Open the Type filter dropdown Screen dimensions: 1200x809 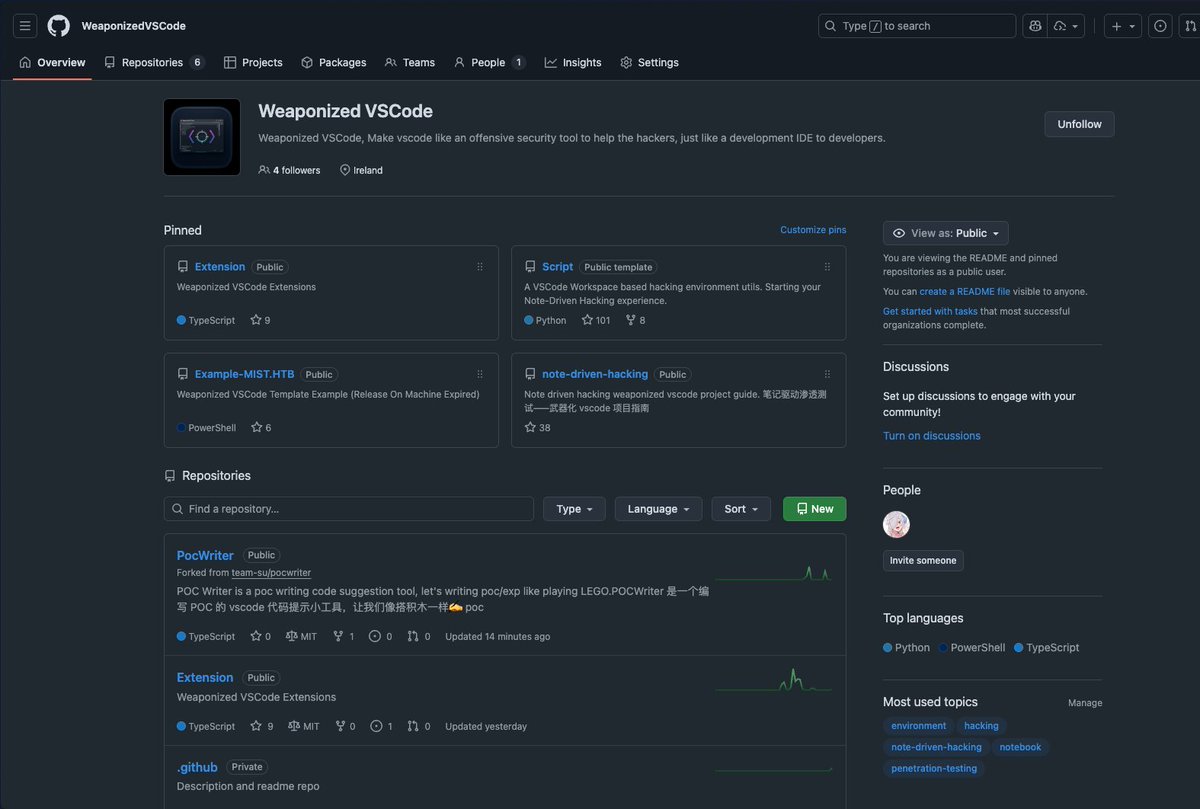[574, 509]
